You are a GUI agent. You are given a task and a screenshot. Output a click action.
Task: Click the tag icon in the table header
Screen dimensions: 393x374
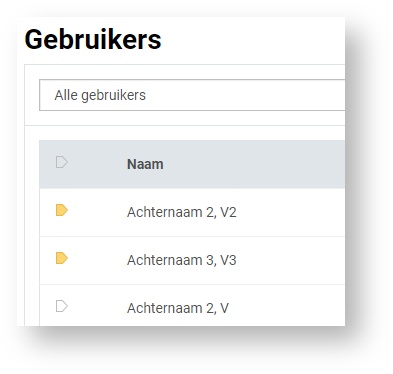[x=62, y=162]
